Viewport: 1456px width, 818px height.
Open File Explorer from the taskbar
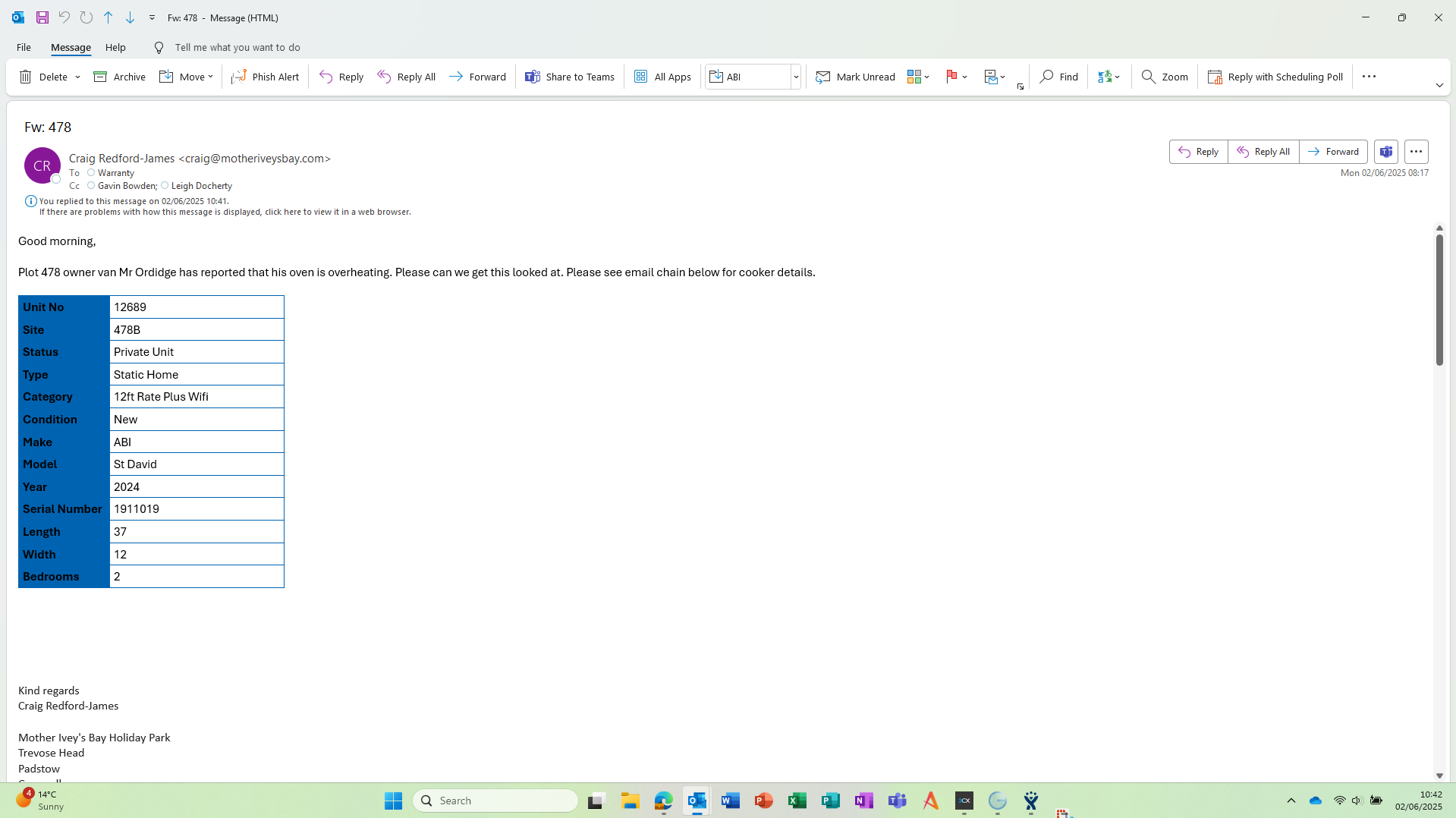[x=630, y=801]
